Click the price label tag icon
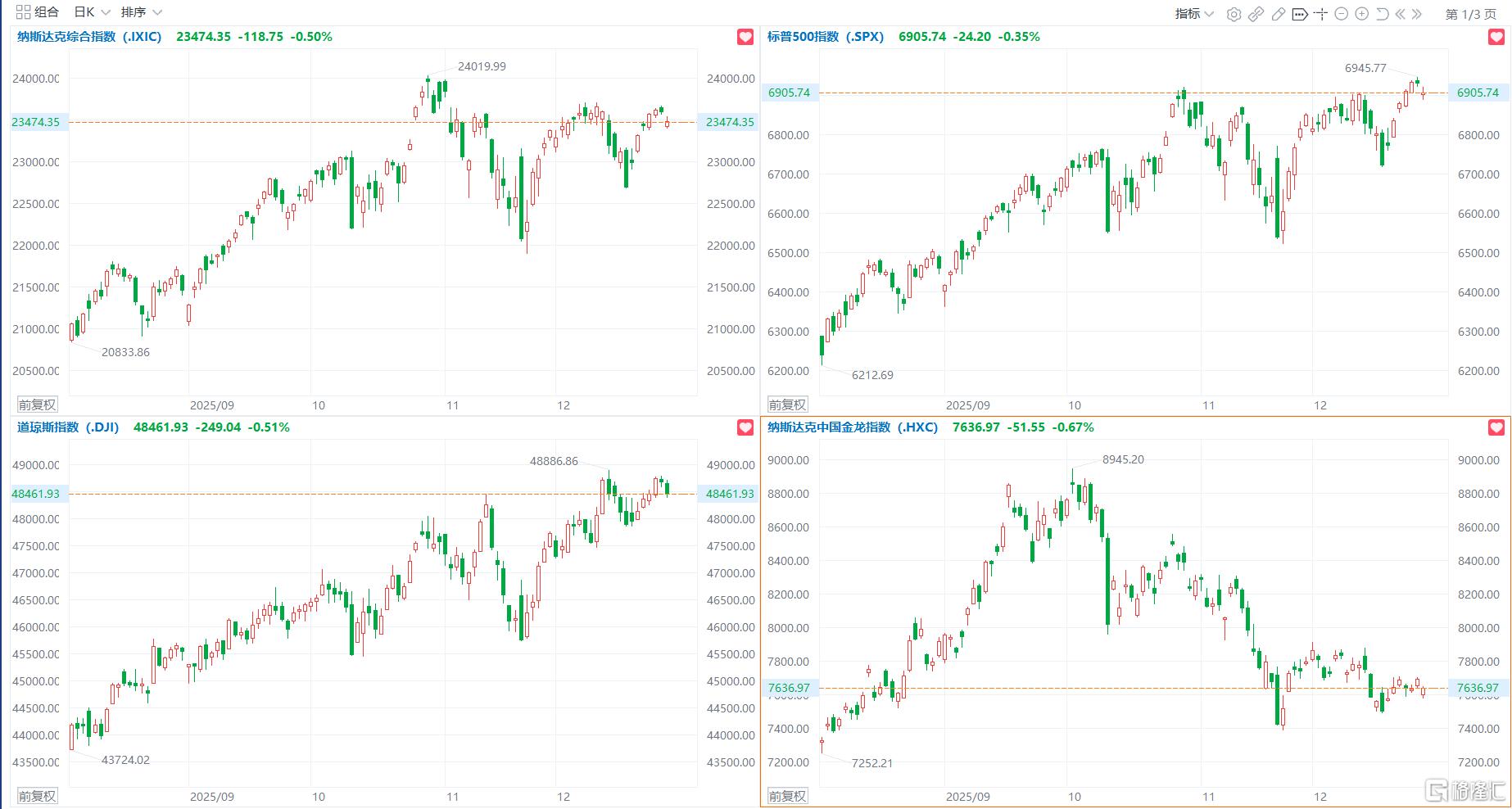Image resolution: width=1512 pixels, height=809 pixels. [x=1299, y=14]
